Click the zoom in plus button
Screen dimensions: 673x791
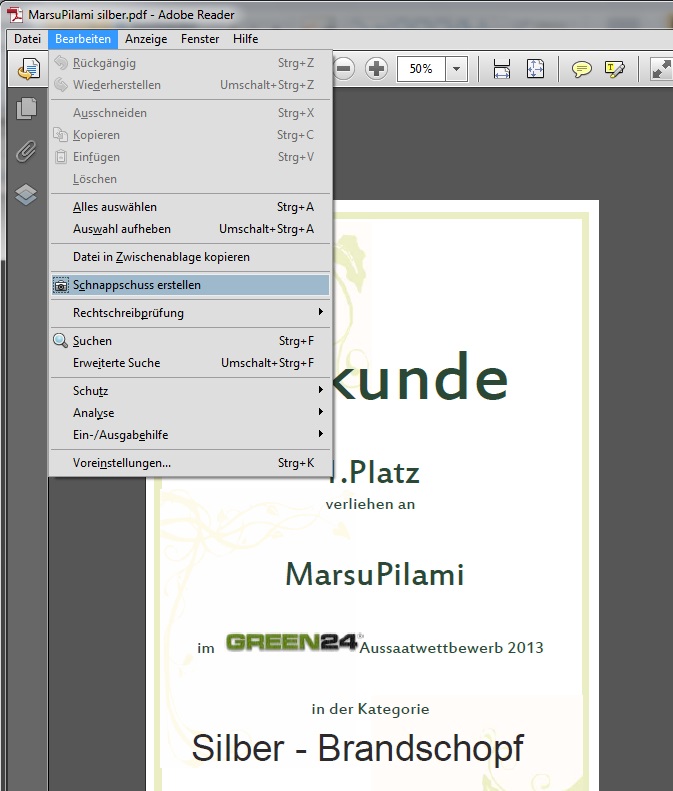[376, 69]
